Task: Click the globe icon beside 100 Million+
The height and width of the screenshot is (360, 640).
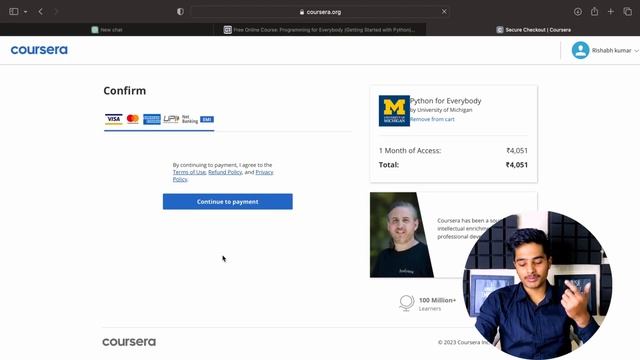Action: tap(407, 303)
